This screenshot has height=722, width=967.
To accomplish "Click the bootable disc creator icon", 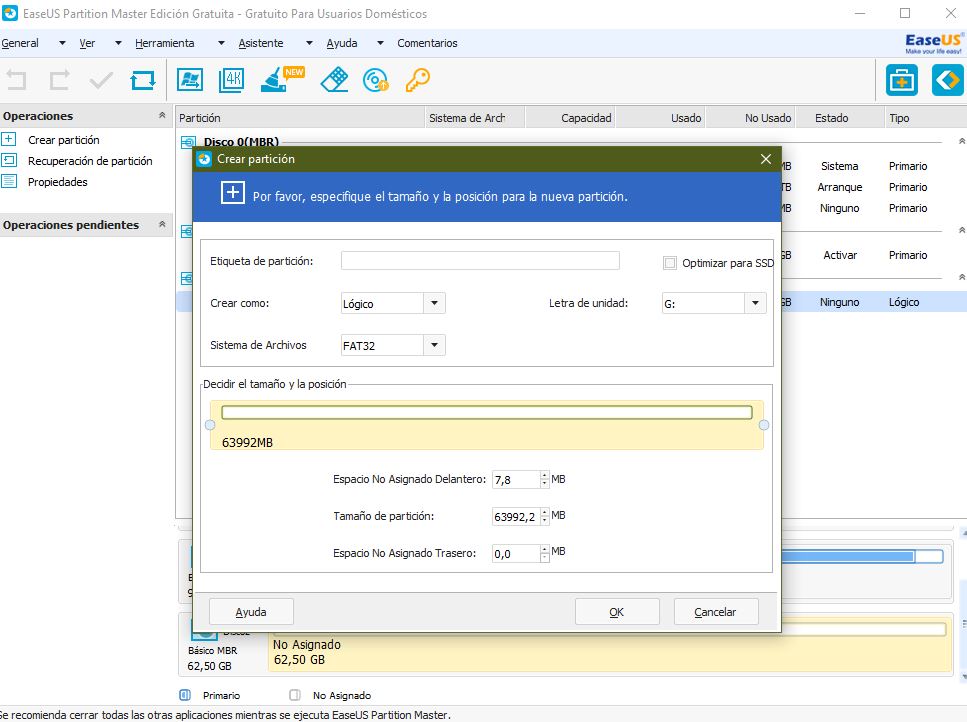I will coord(376,80).
